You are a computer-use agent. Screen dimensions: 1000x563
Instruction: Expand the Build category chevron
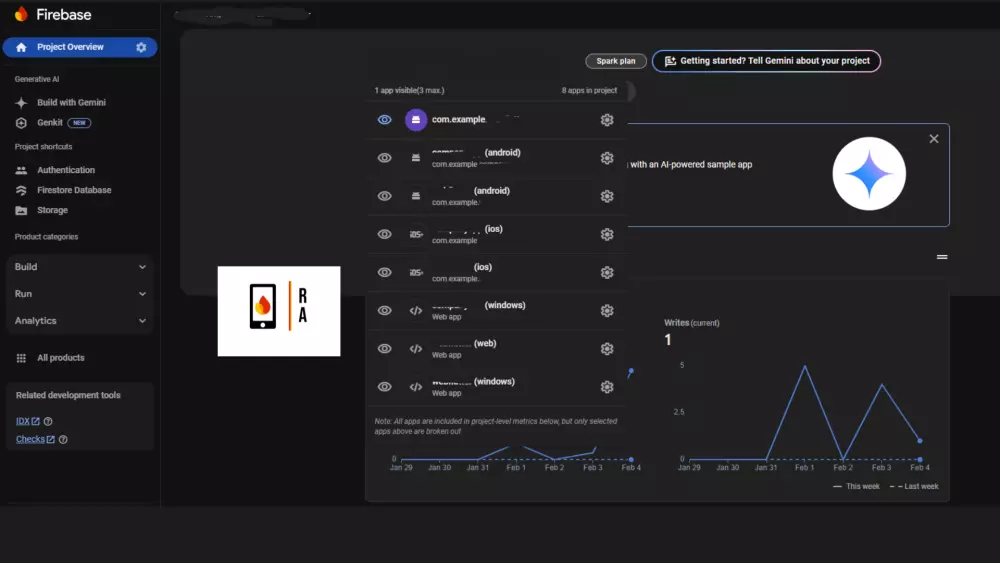pos(142,267)
